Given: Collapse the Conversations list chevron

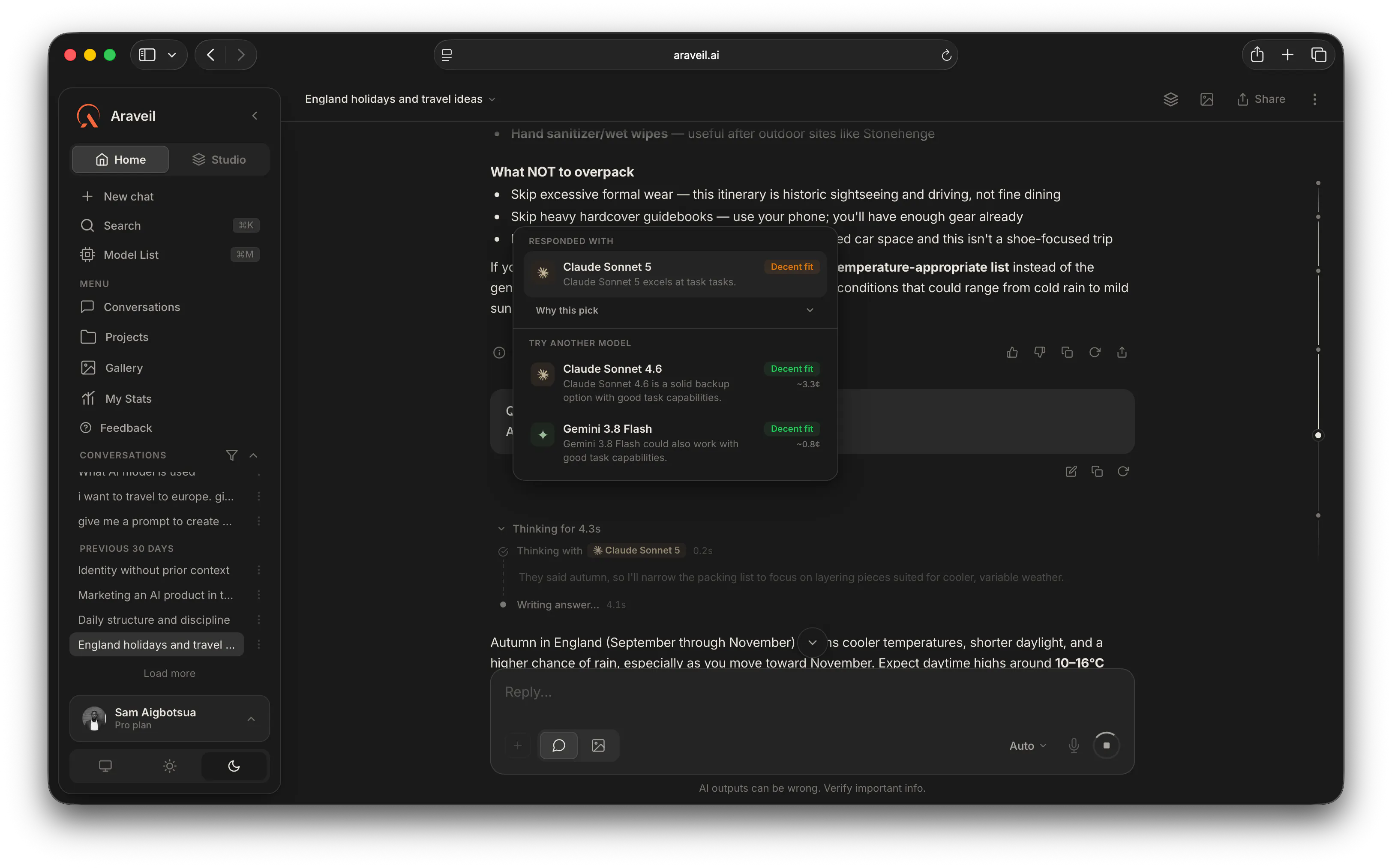Looking at the screenshot, I should (x=253, y=455).
